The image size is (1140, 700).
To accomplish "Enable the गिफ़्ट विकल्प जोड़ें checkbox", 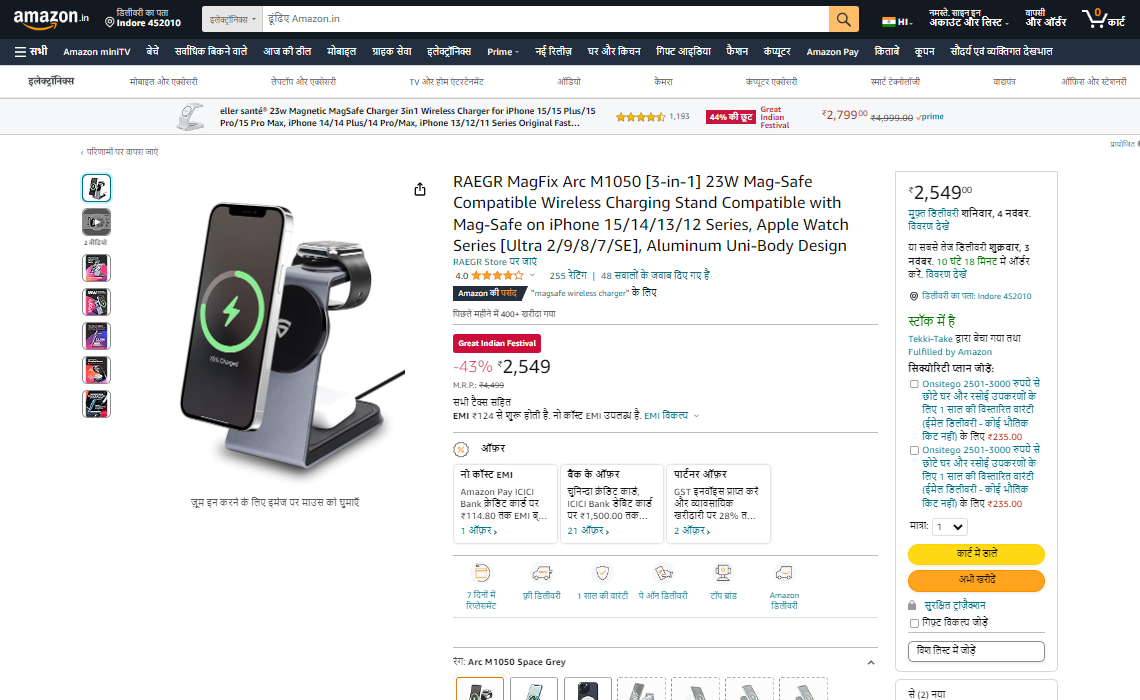I will pyautogui.click(x=914, y=623).
